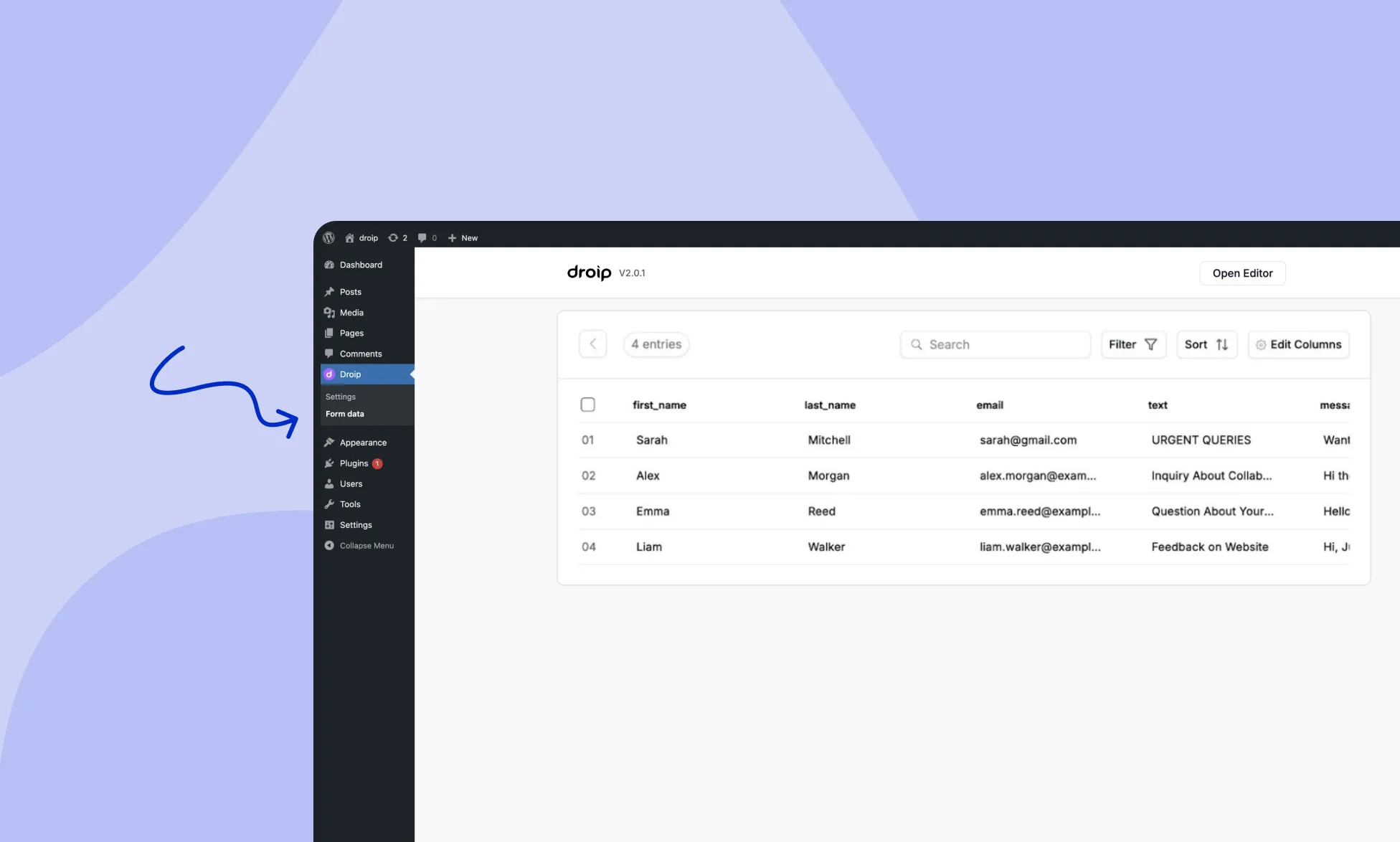Click the Open Editor button

[x=1242, y=273]
